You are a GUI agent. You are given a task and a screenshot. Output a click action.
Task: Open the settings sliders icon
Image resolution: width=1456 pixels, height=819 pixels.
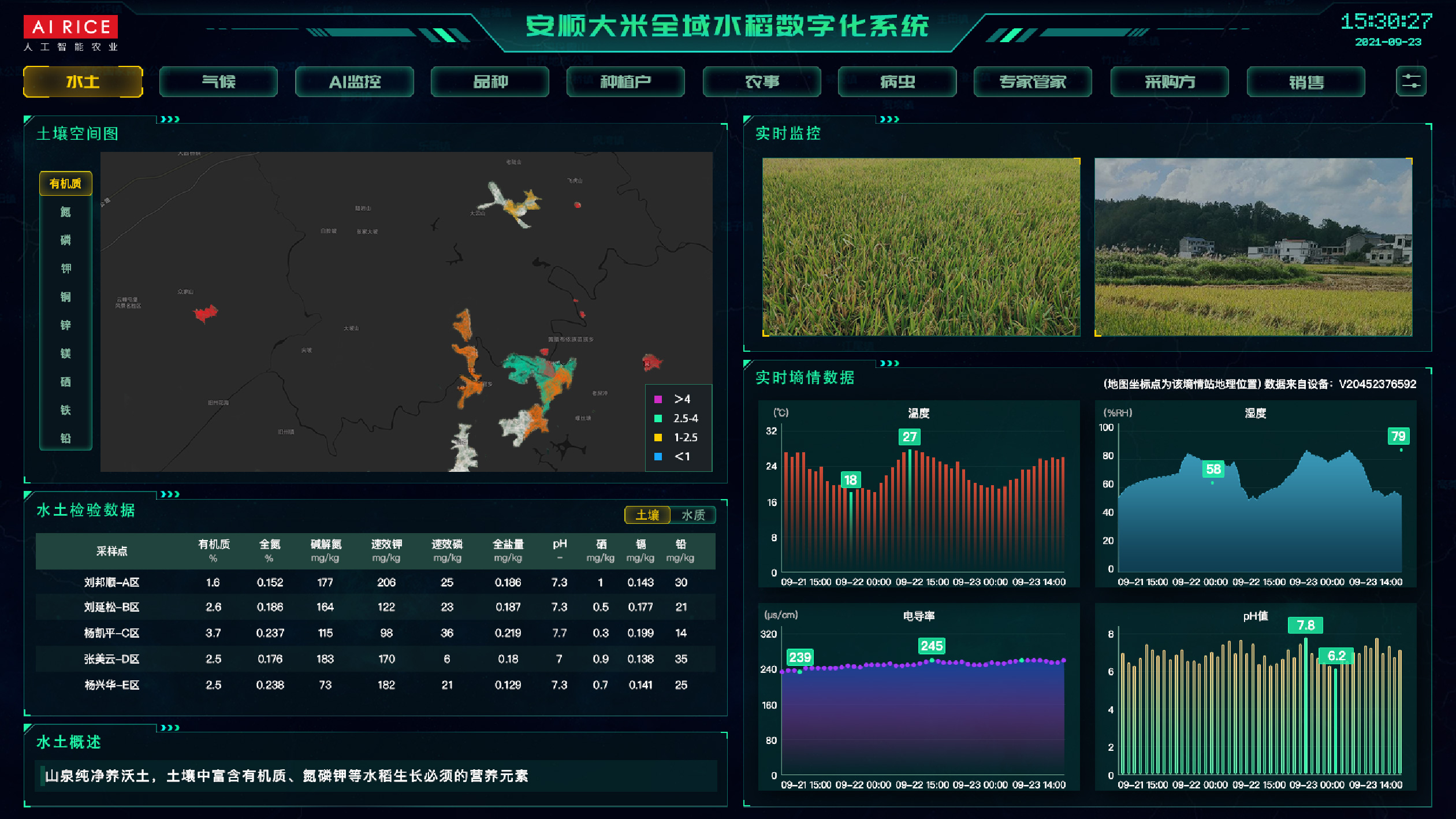1410,81
